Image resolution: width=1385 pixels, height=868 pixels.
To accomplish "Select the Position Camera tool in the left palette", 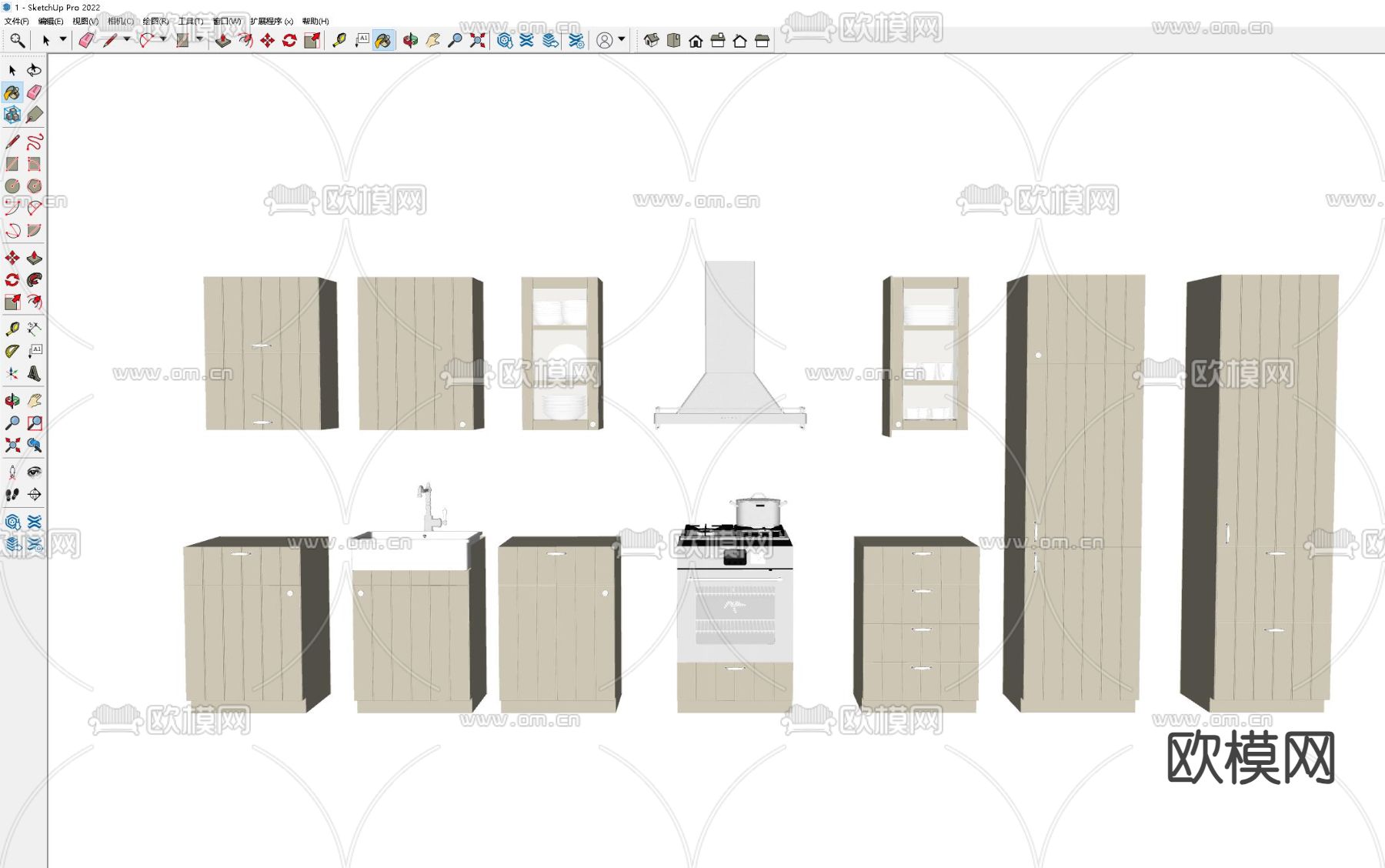I will [x=12, y=472].
